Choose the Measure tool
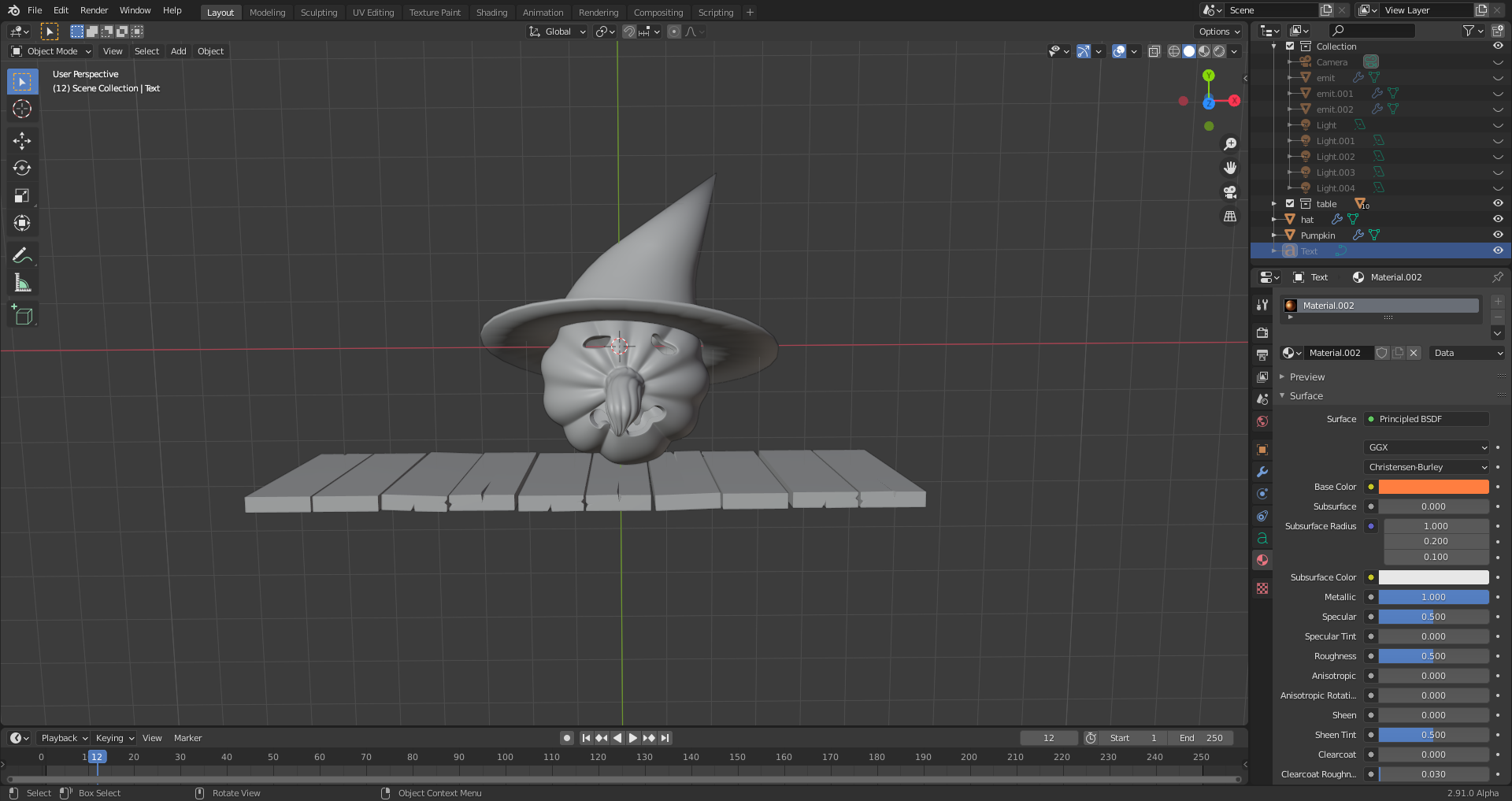The width and height of the screenshot is (1512, 801). (22, 283)
